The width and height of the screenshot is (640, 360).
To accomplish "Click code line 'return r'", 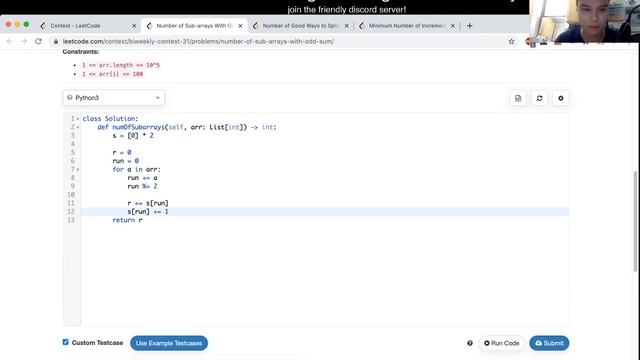I will pyautogui.click(x=127, y=220).
